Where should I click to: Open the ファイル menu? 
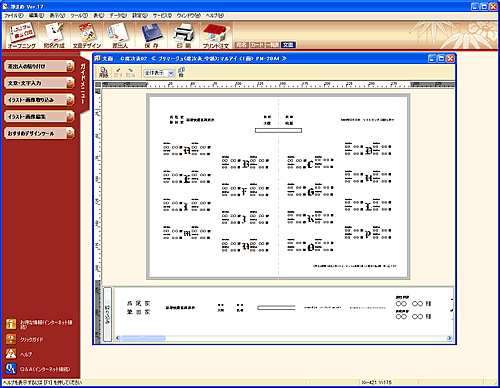tap(14, 15)
